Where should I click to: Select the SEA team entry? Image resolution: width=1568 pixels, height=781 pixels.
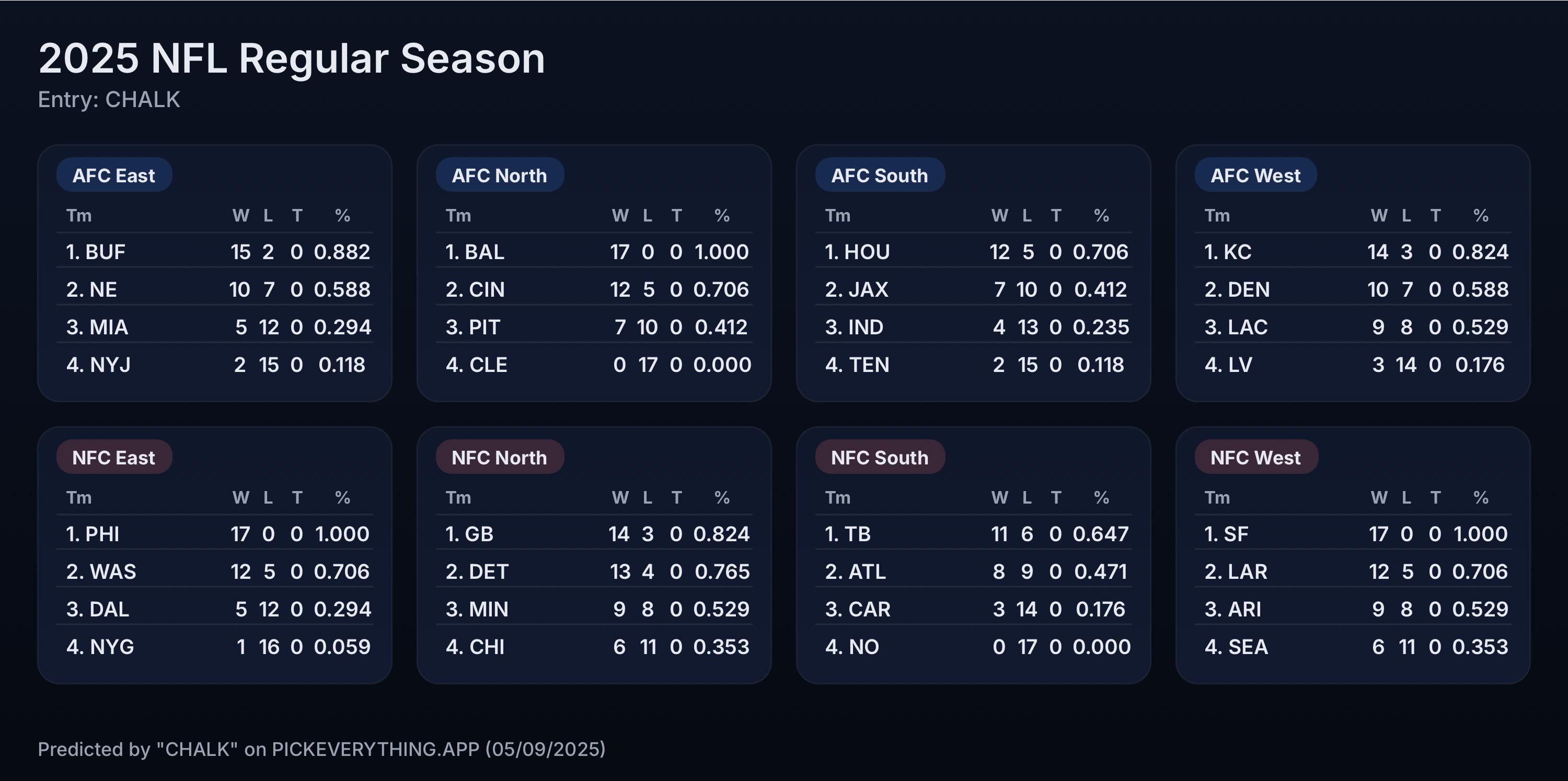click(1353, 647)
